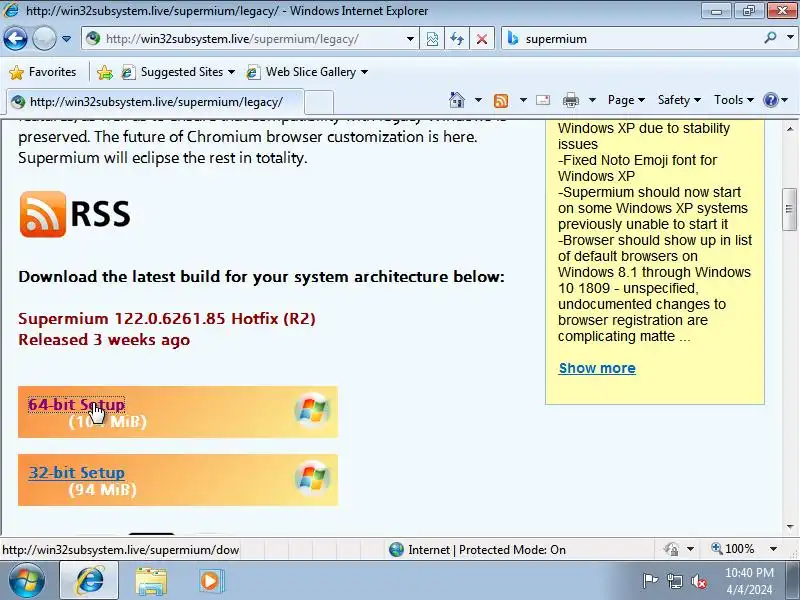Click the muted volume tray icon
This screenshot has height=600, width=800.
coord(698,581)
